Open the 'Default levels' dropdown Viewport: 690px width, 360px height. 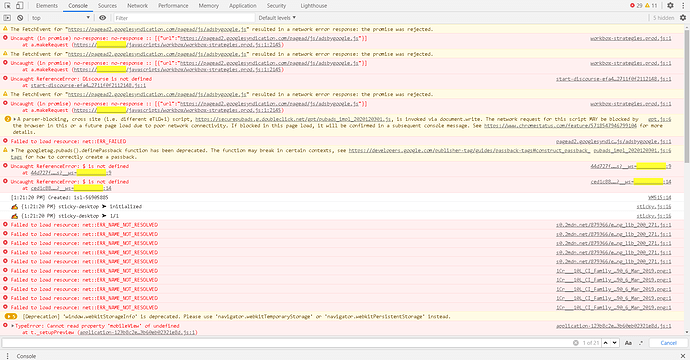277,18
